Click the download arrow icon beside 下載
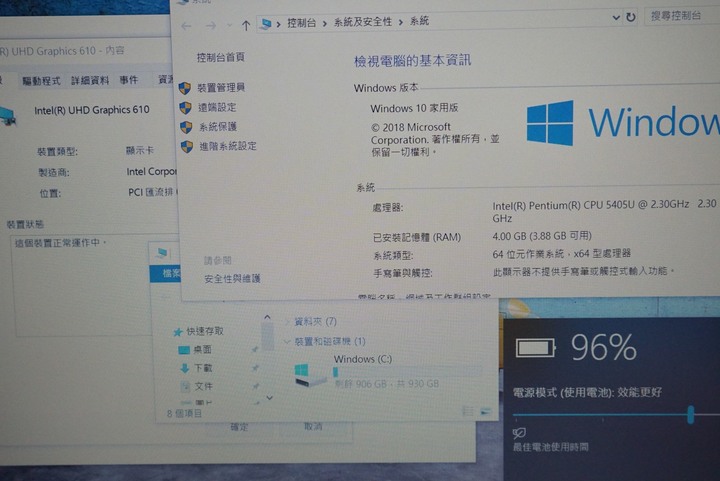720x481 pixels. click(185, 368)
